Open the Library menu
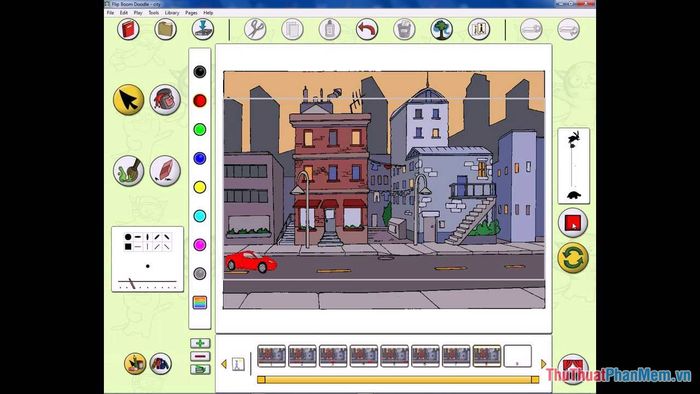Screen dimensions: 700x394 coord(172,13)
